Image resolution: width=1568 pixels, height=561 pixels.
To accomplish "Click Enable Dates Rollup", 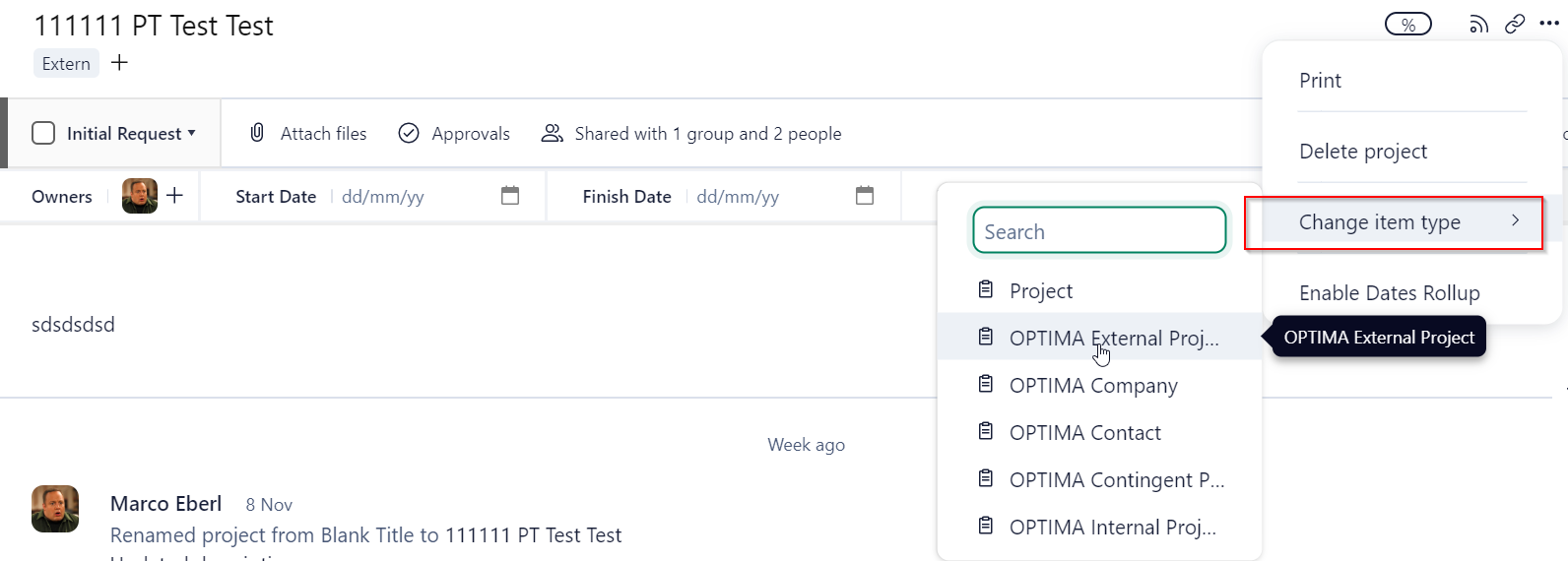I will (1389, 293).
